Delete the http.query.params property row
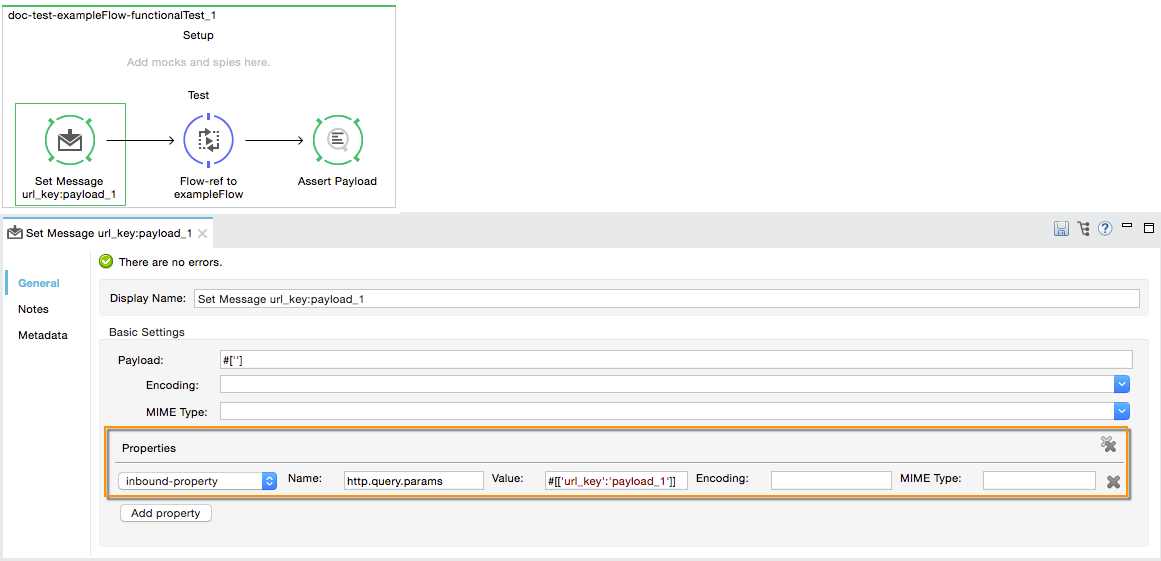Image resolution: width=1161 pixels, height=561 pixels. (1113, 482)
